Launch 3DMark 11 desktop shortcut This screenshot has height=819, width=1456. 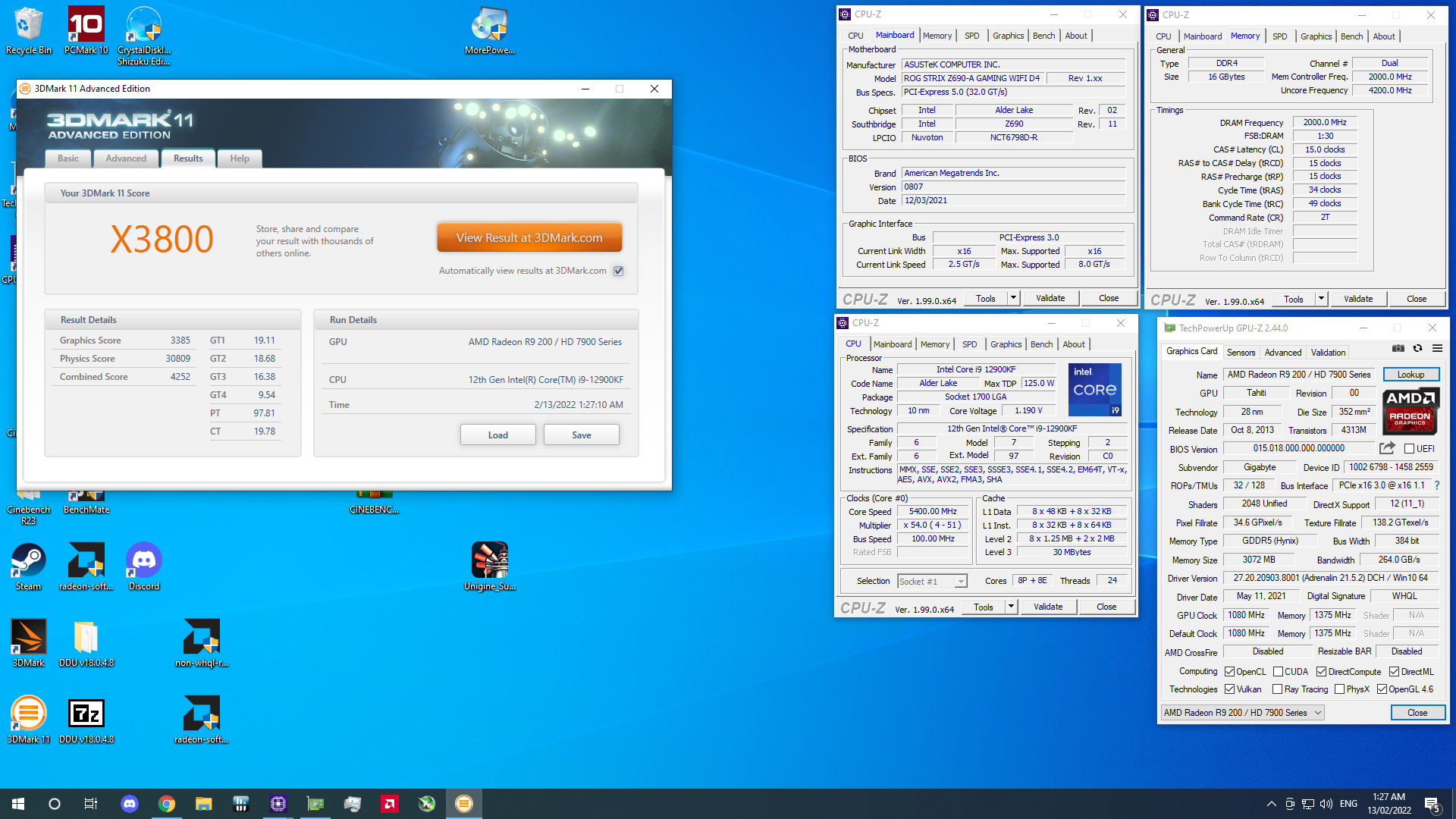(x=29, y=720)
